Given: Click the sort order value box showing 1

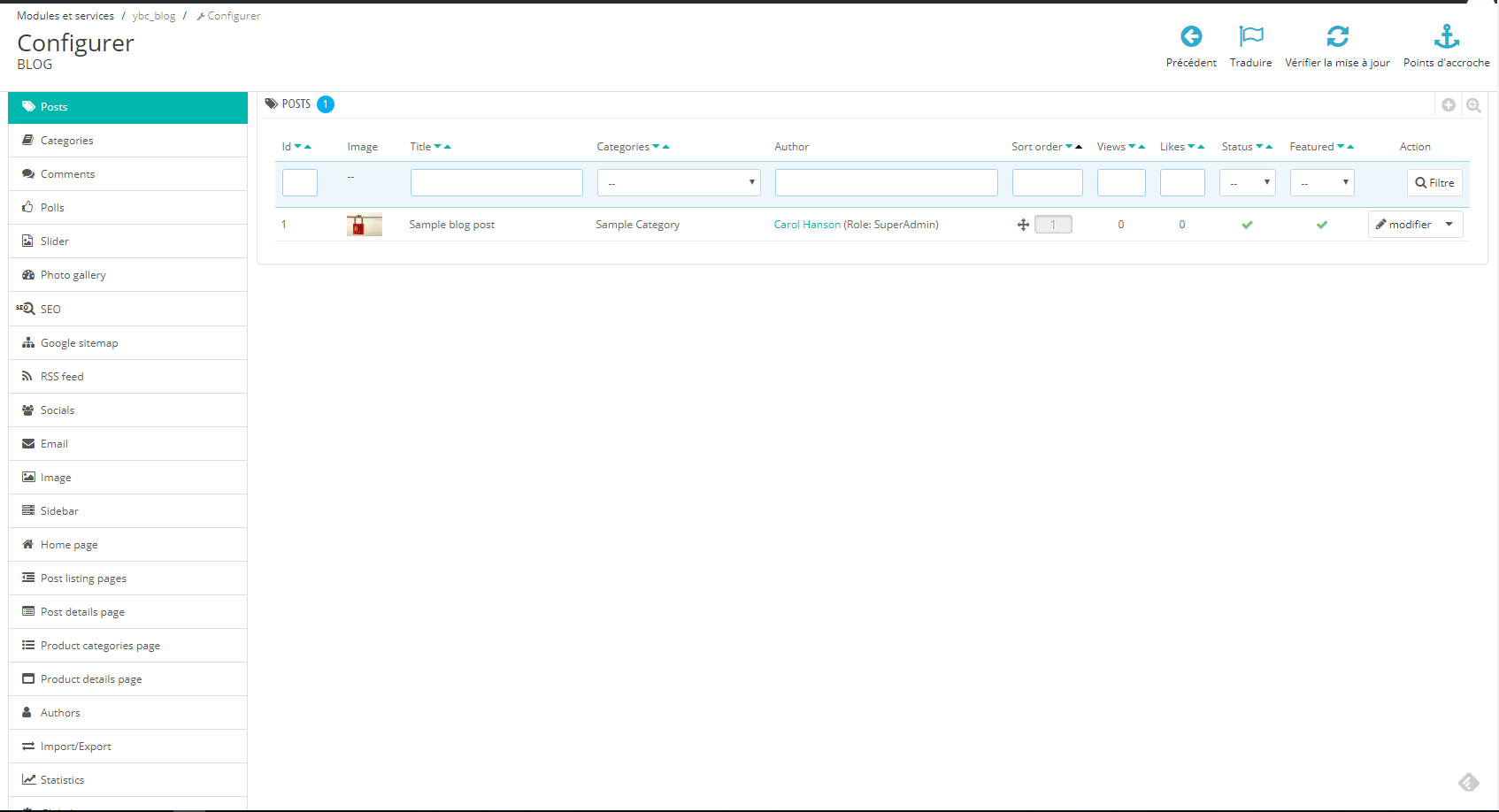Looking at the screenshot, I should coord(1053,225).
